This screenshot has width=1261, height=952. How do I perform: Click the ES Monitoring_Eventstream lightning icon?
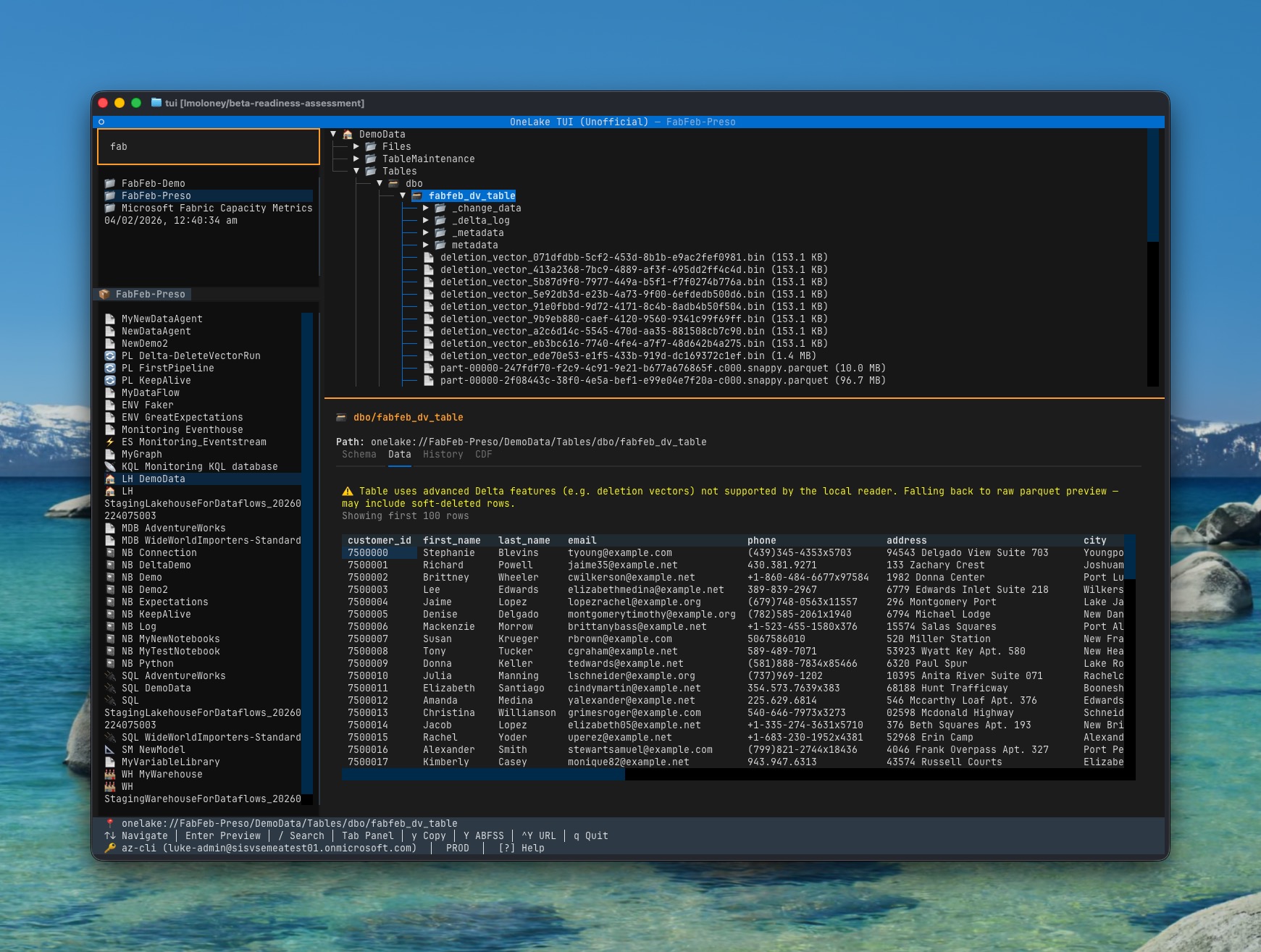tap(110, 442)
